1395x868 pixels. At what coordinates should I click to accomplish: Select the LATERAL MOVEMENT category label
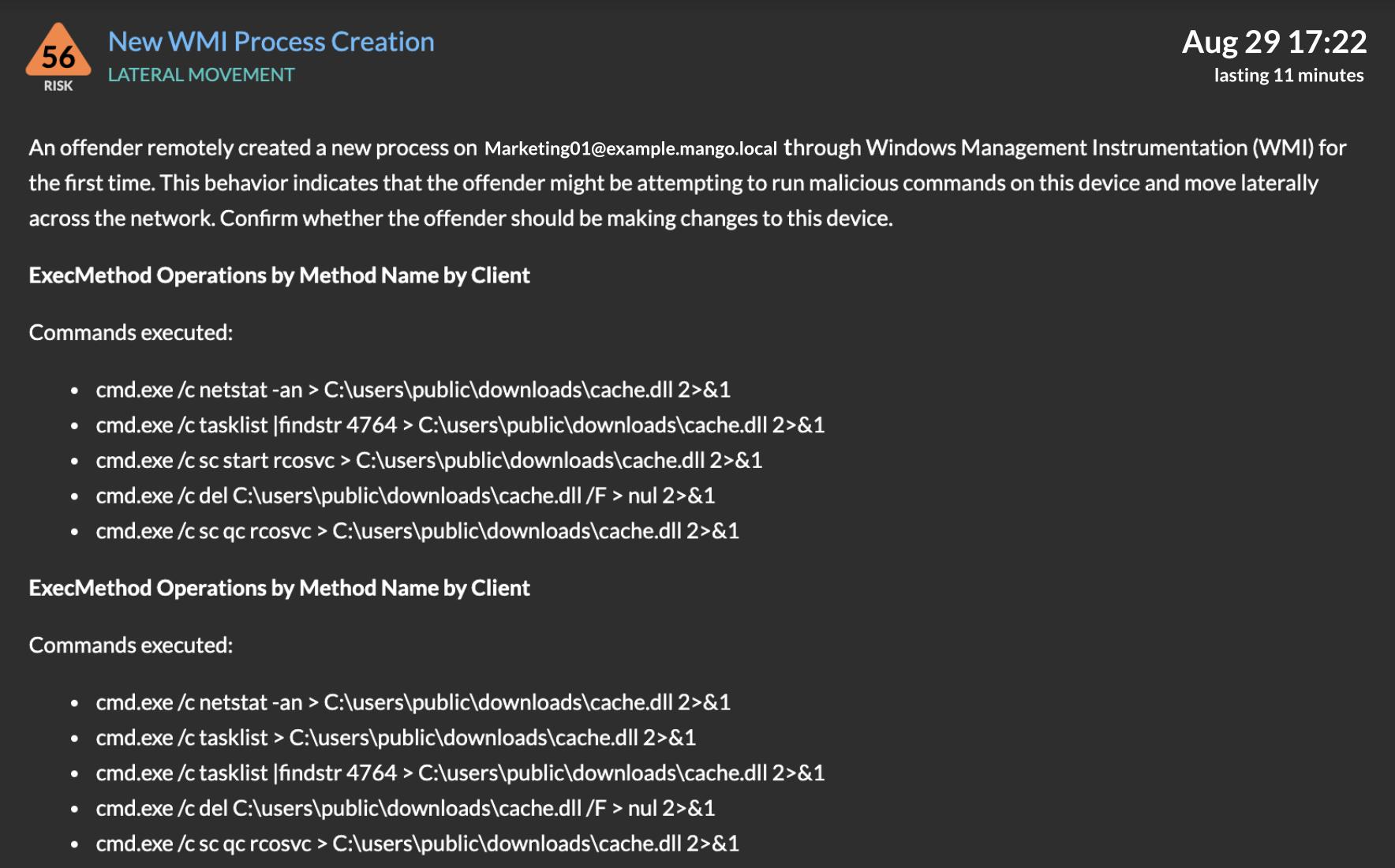pyautogui.click(x=201, y=75)
